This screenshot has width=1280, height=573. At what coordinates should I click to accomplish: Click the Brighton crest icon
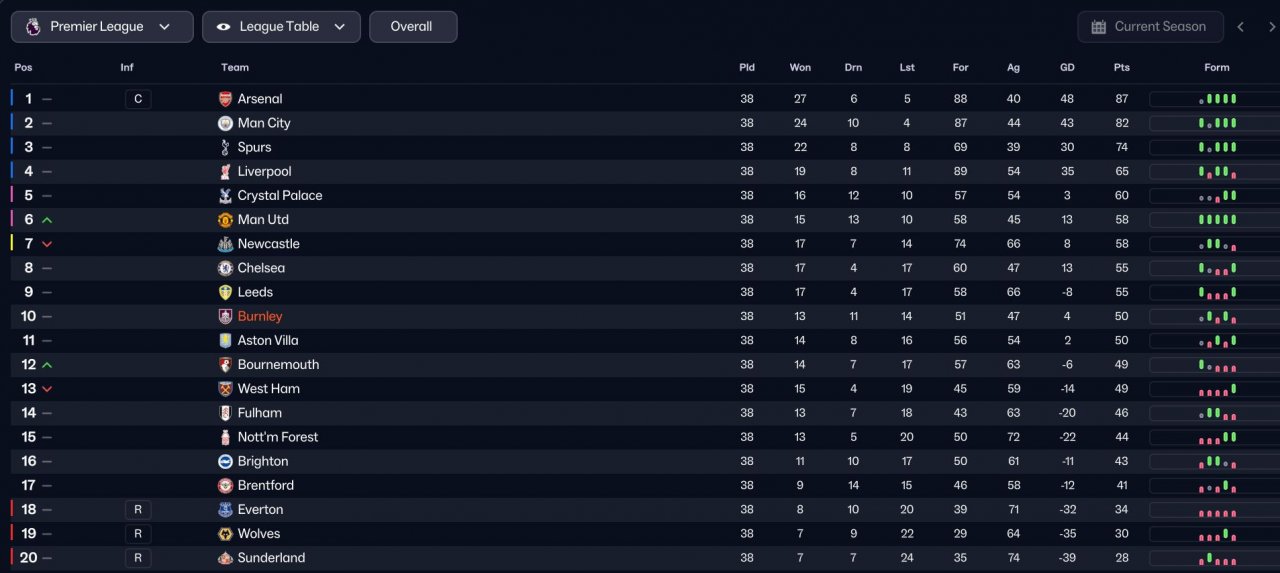[x=225, y=461]
